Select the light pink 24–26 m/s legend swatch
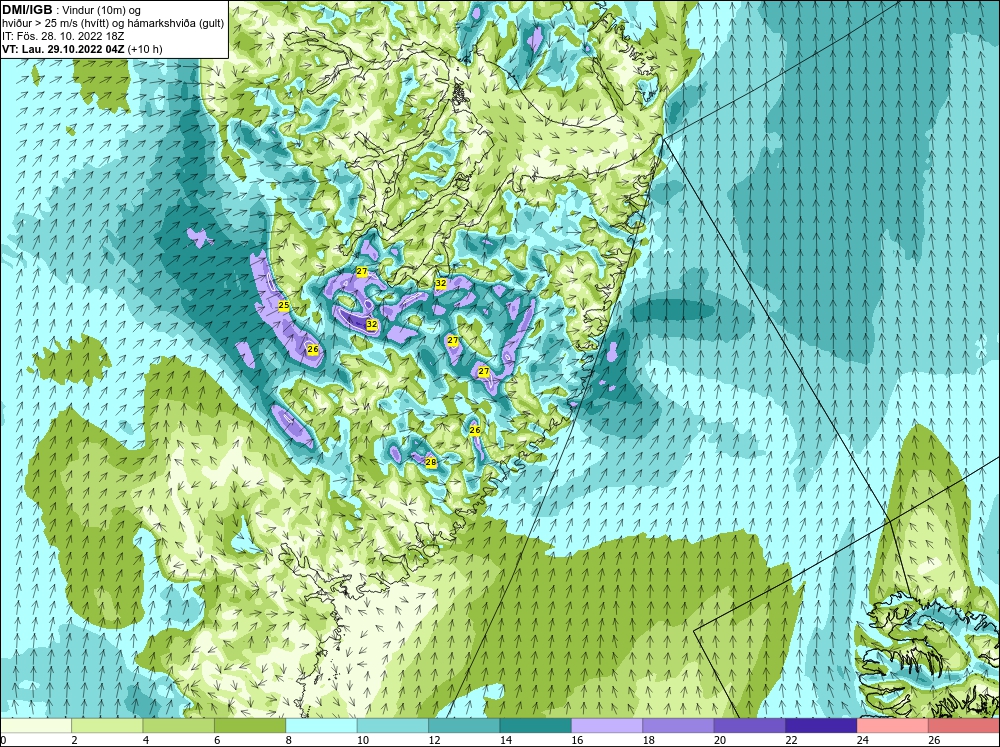 (893, 725)
